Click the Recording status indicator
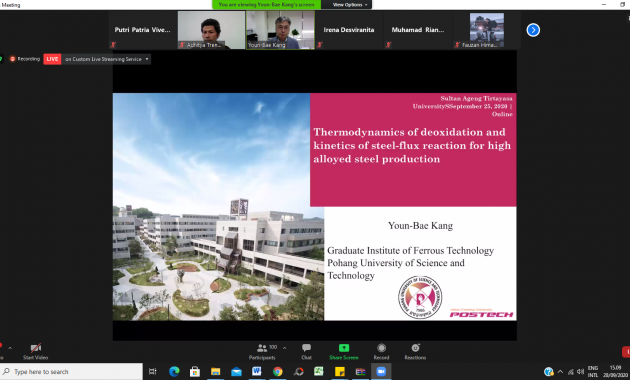The image size is (630, 380). (25, 59)
